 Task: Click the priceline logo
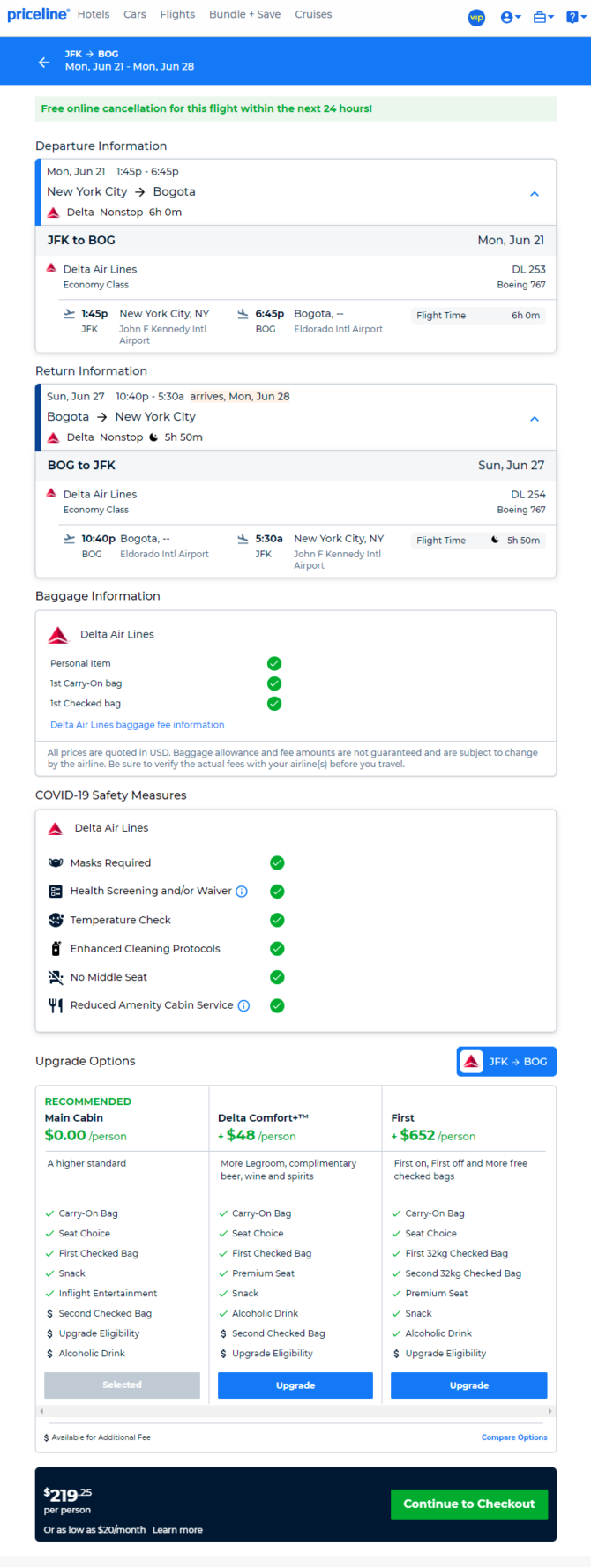tap(38, 14)
